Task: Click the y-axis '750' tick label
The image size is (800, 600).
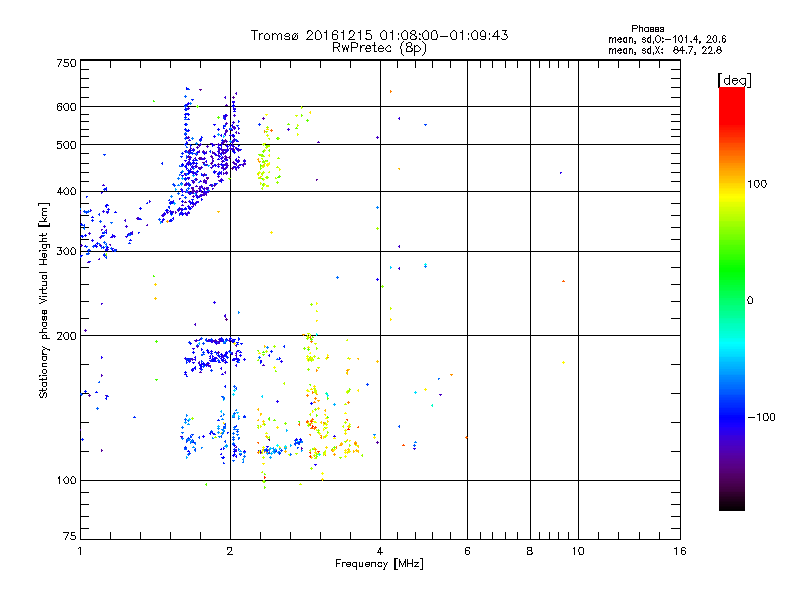Action: (x=66, y=63)
